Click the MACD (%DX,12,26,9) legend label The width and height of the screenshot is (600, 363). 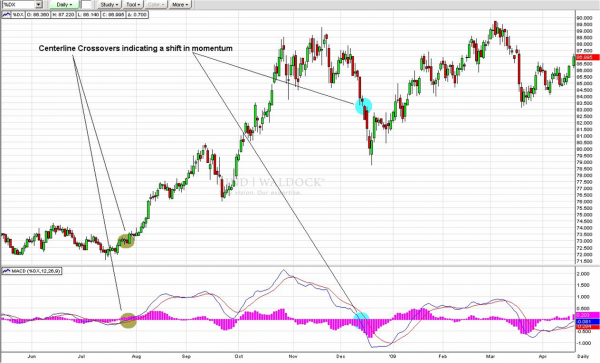pos(36,271)
